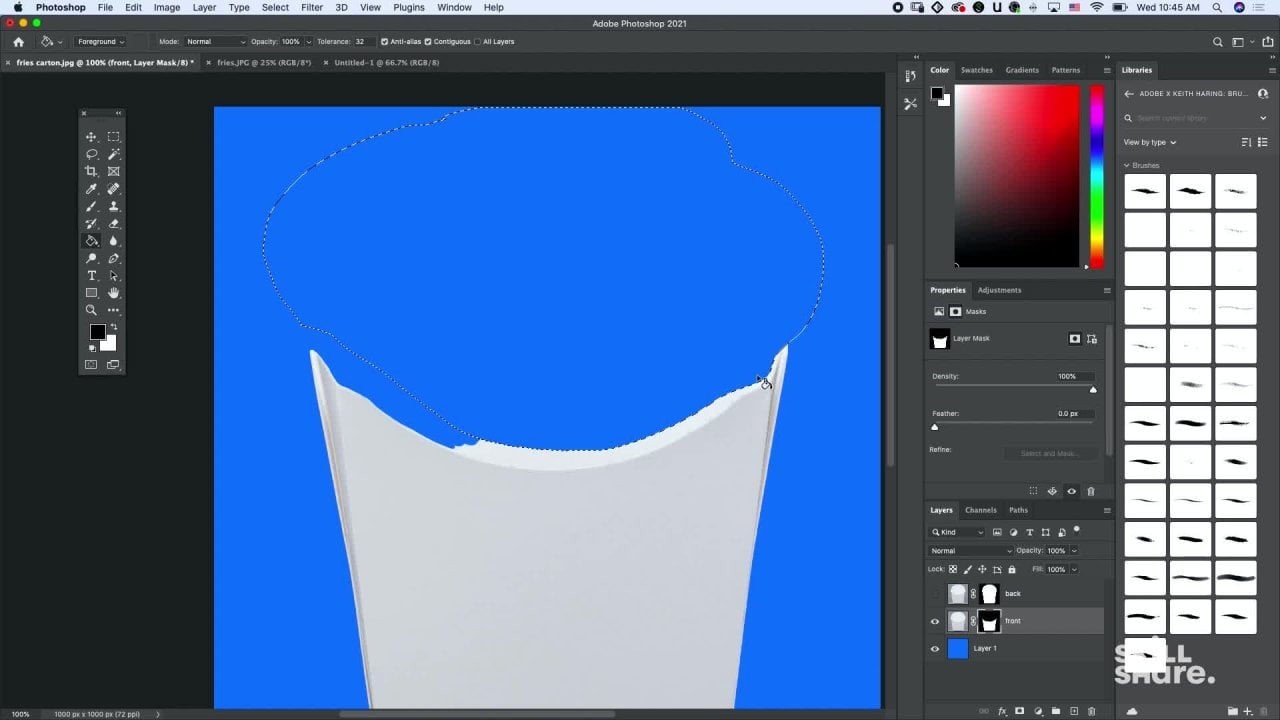The width and height of the screenshot is (1280, 720).
Task: Switch to the Channels tab
Action: 980,510
